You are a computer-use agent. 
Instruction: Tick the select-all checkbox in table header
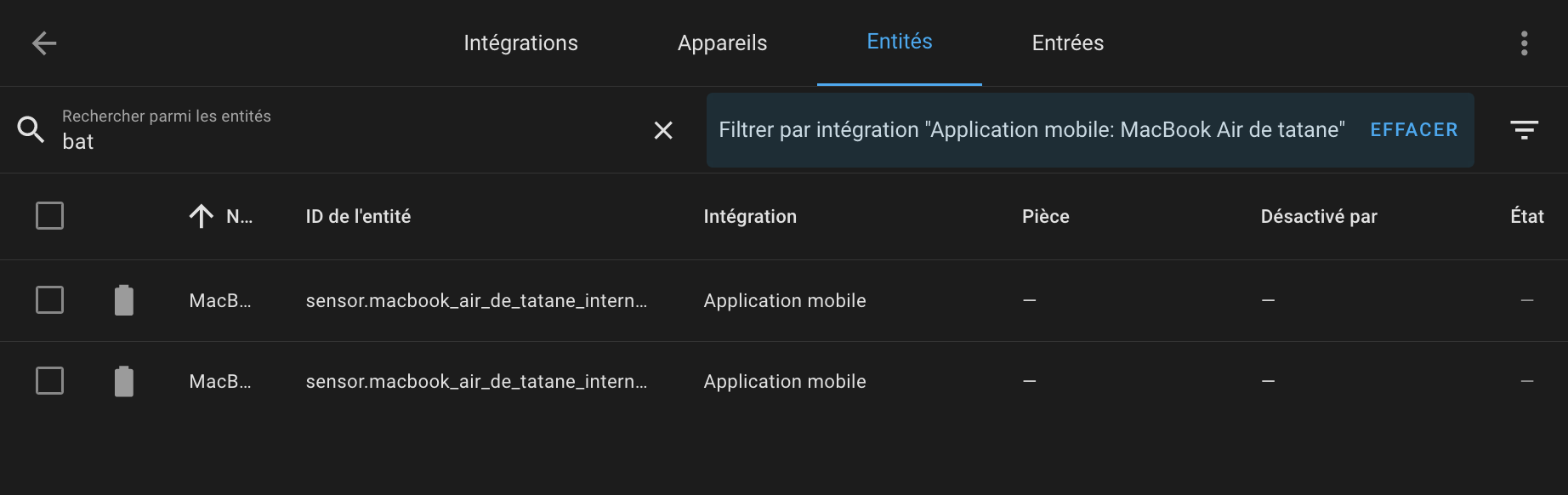tap(50, 216)
